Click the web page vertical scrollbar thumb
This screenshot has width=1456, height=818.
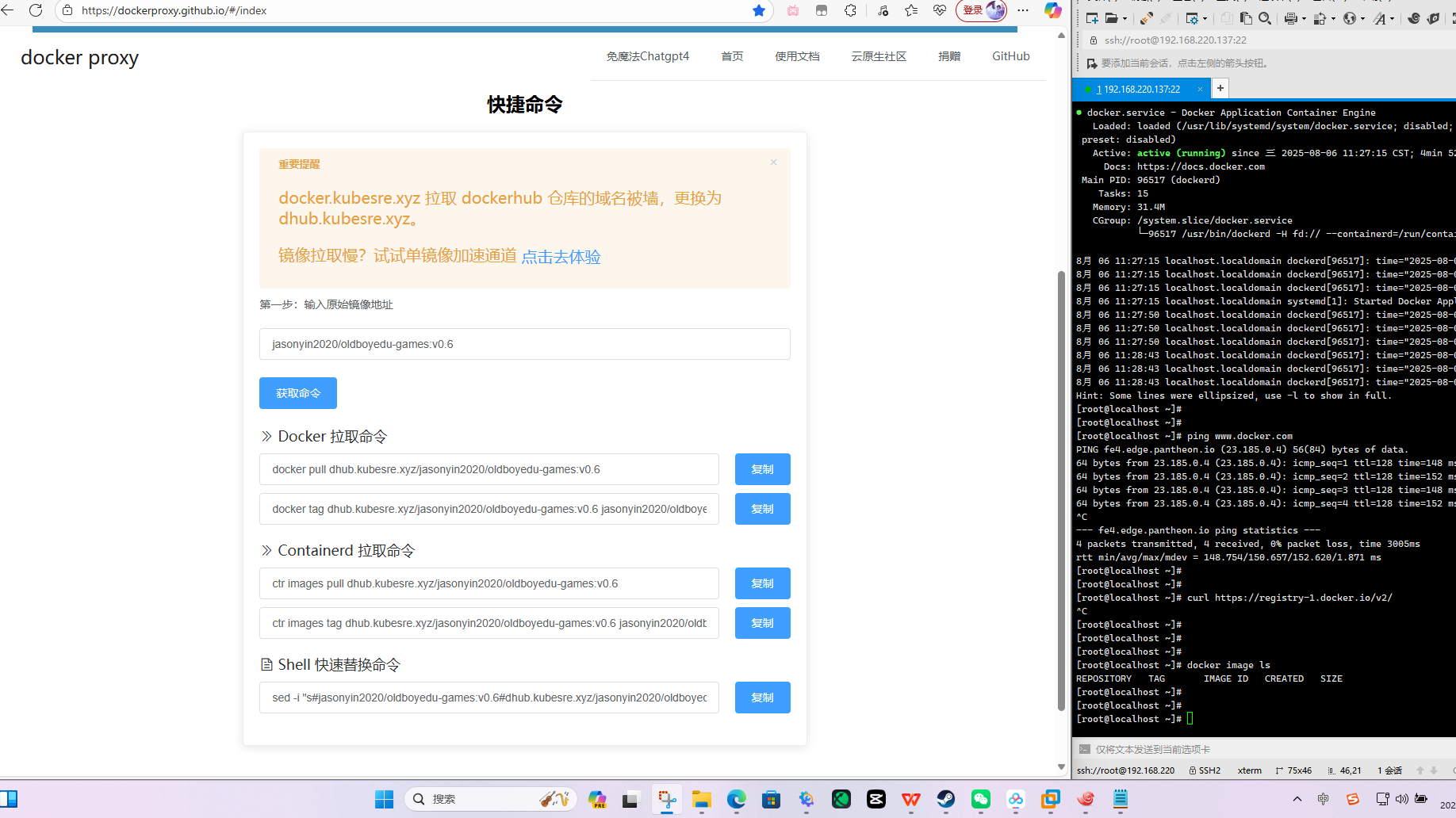point(1061,491)
